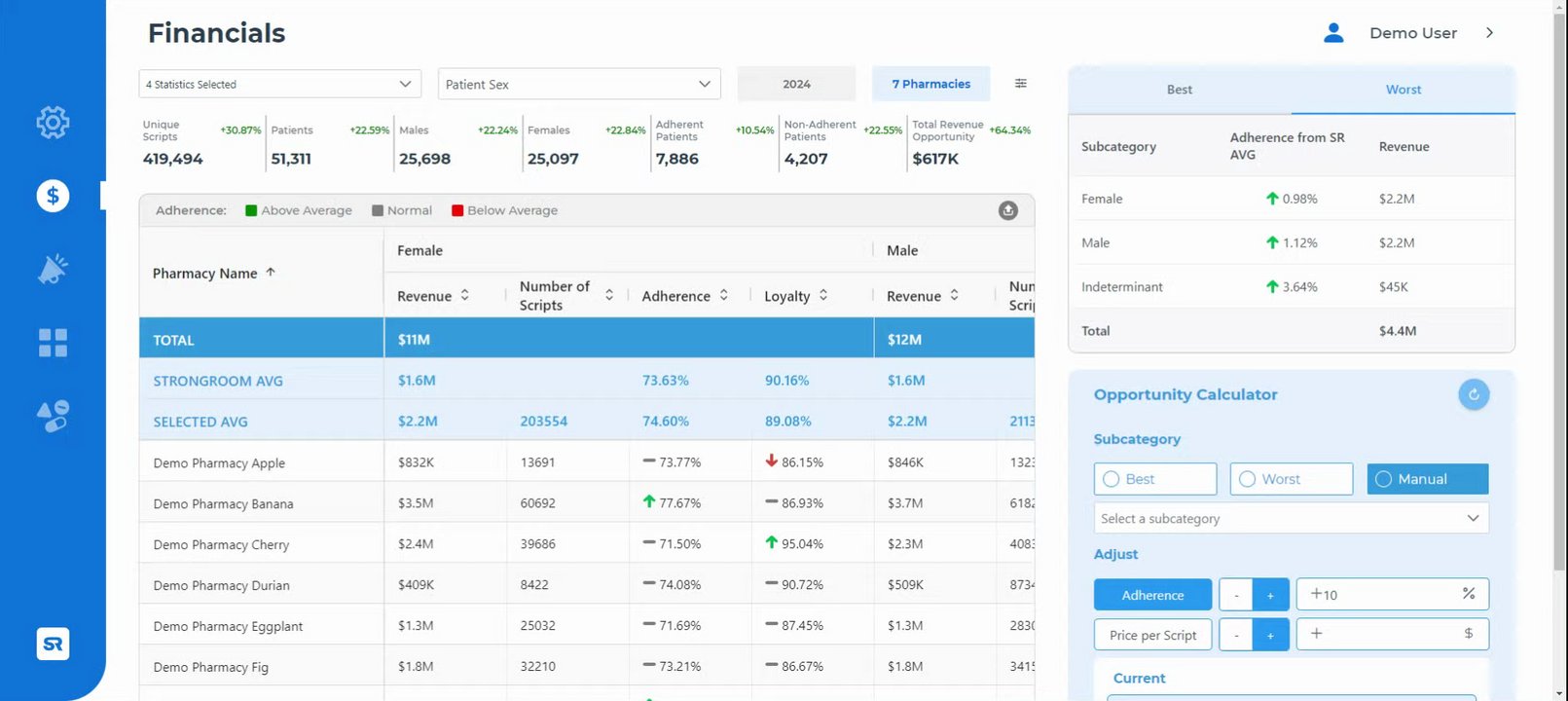The width and height of the screenshot is (1568, 701).
Task: Sort the Number of Scripts column
Action: 609,295
